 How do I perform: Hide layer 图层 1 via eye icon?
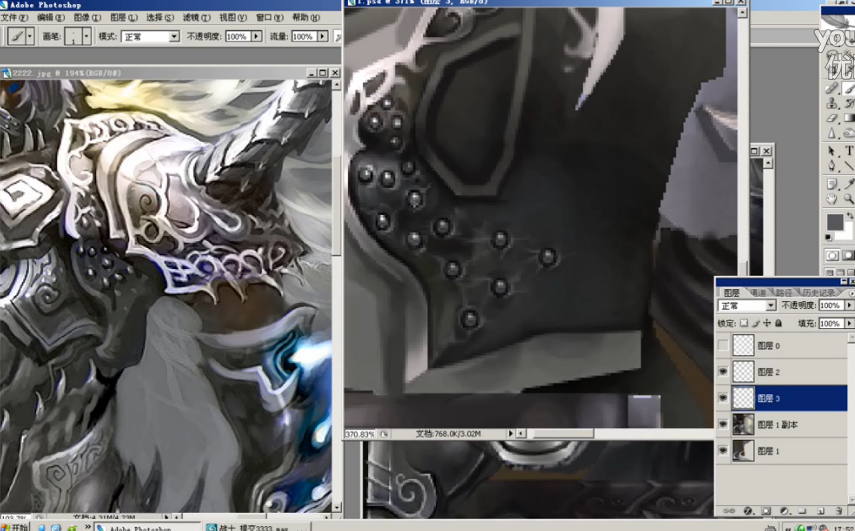point(723,451)
